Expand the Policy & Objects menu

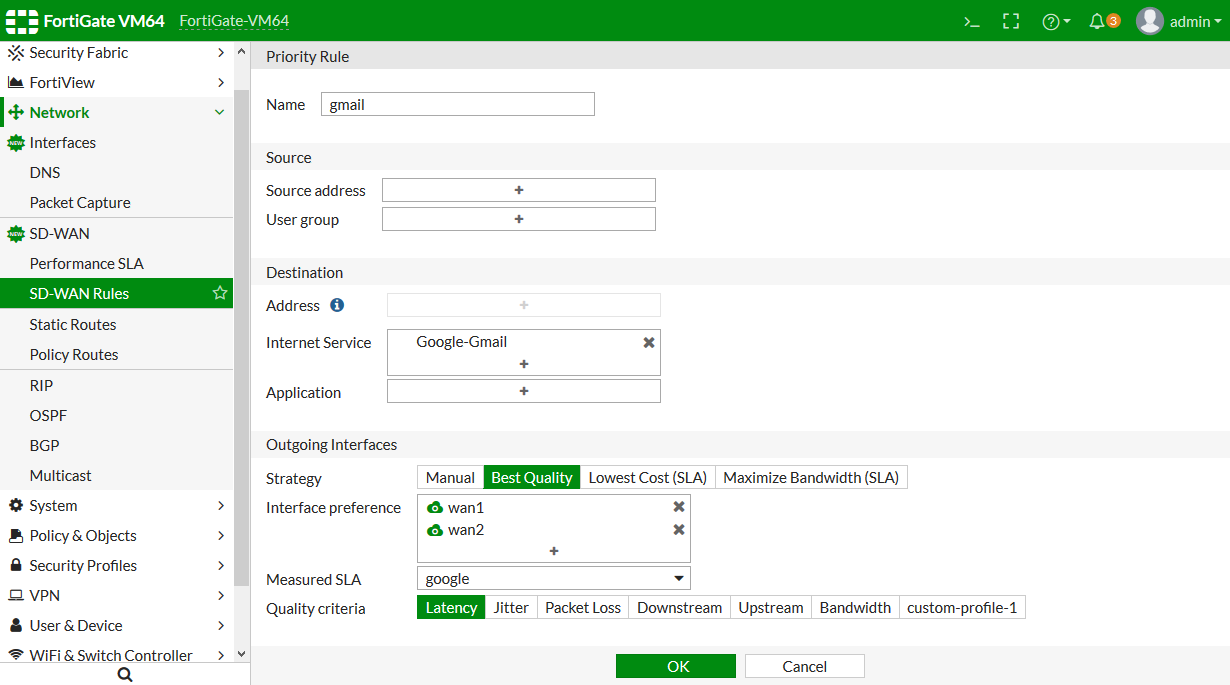(x=116, y=536)
